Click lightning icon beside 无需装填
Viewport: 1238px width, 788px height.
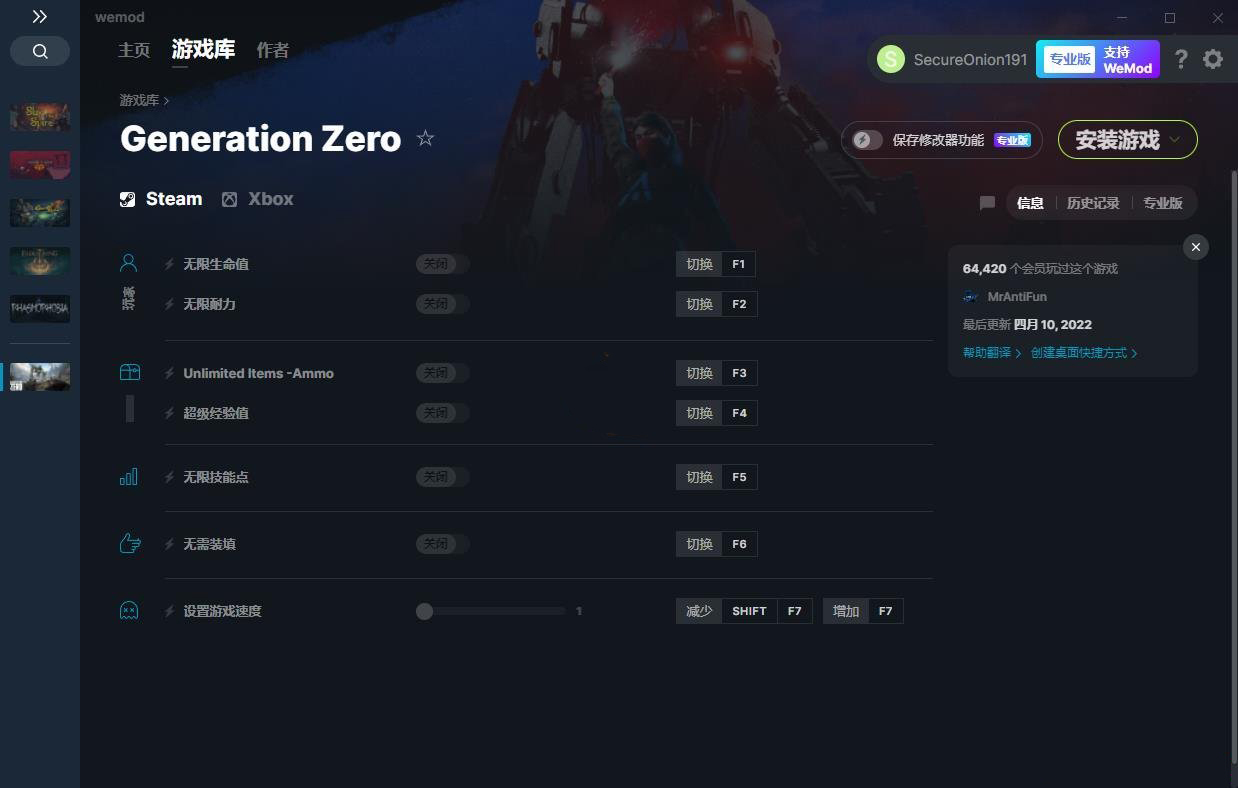click(x=169, y=544)
